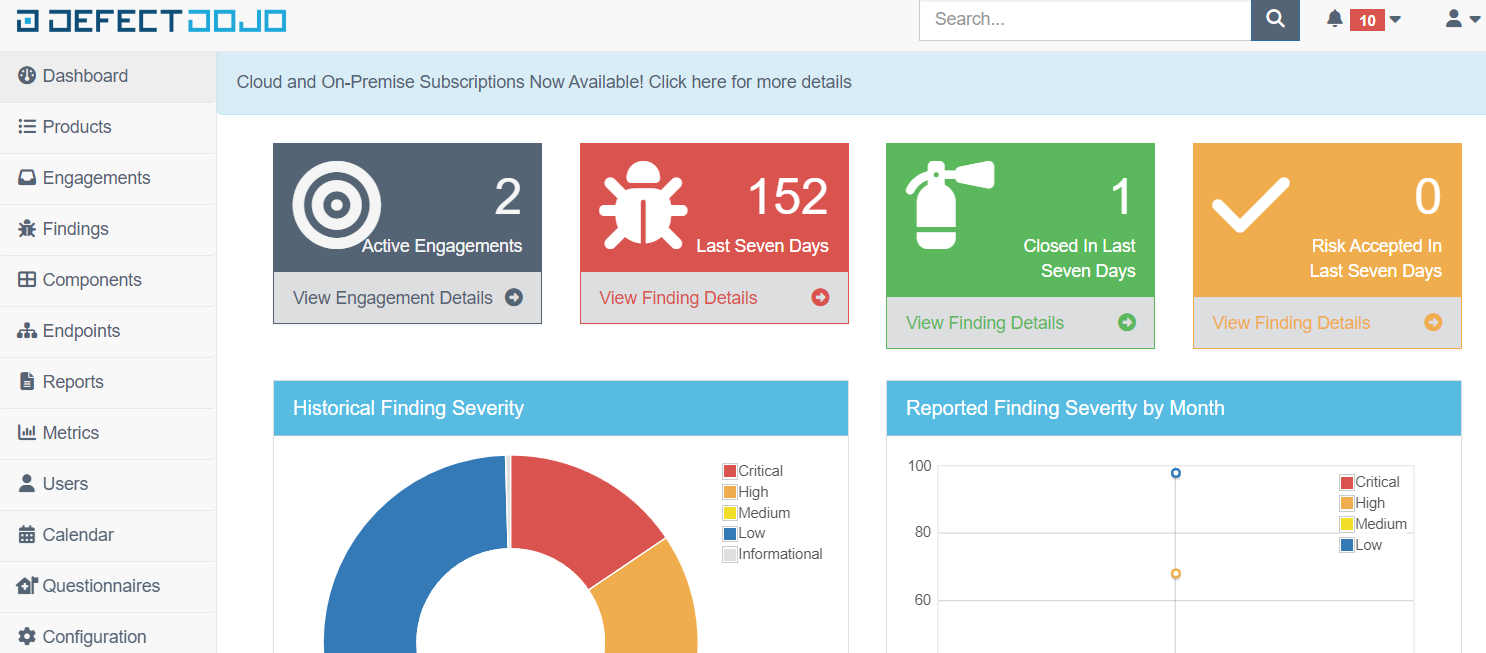Image resolution: width=1486 pixels, height=653 pixels.
Task: Navigate to the Endpoints menu item
Action: [x=108, y=331]
